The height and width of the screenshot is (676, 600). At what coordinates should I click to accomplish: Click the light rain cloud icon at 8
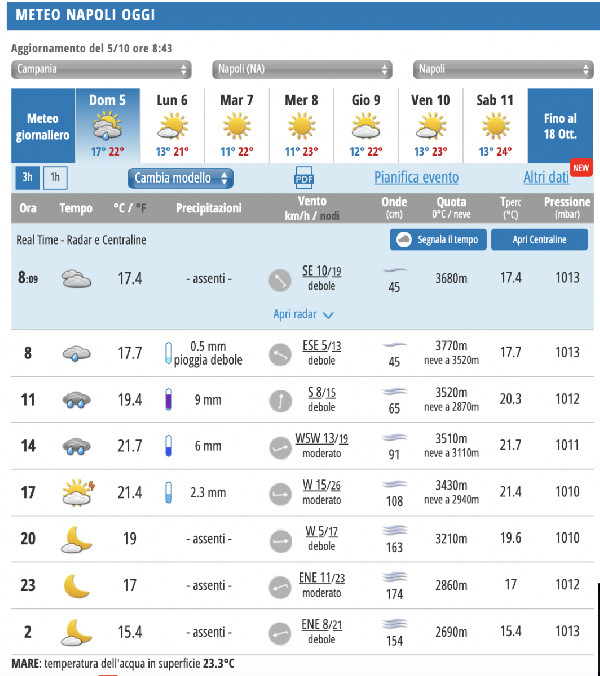75,353
